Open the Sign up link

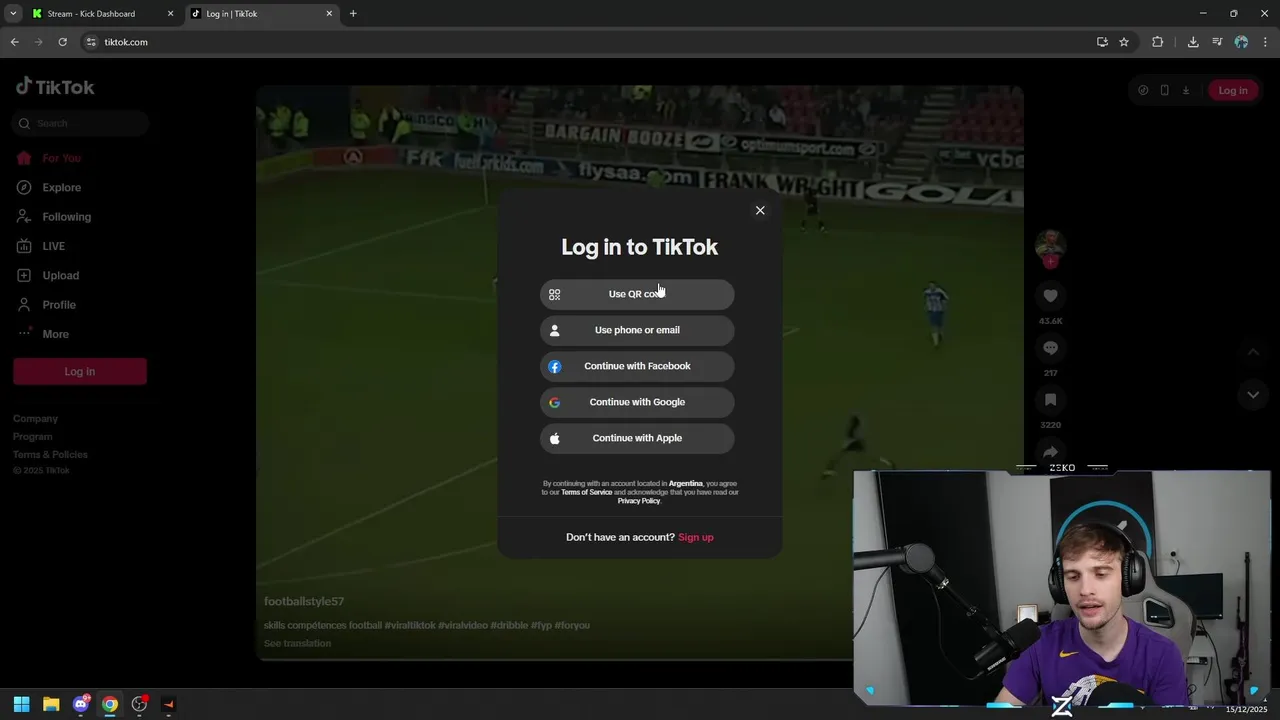coord(696,537)
